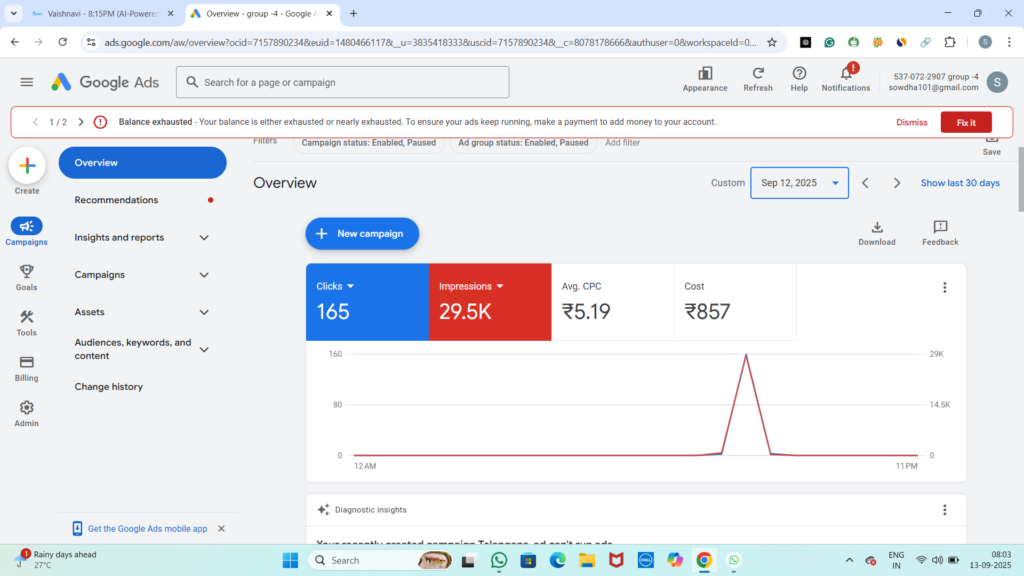Click the Fix it button
Viewport: 1024px width, 576px height.
[x=966, y=122]
